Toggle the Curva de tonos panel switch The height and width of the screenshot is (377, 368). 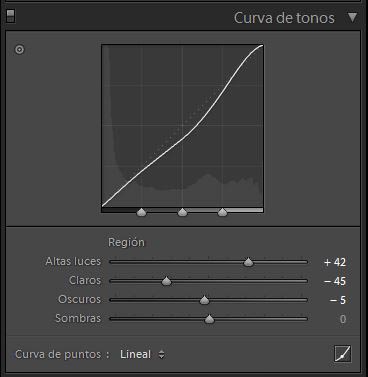[11, 16]
